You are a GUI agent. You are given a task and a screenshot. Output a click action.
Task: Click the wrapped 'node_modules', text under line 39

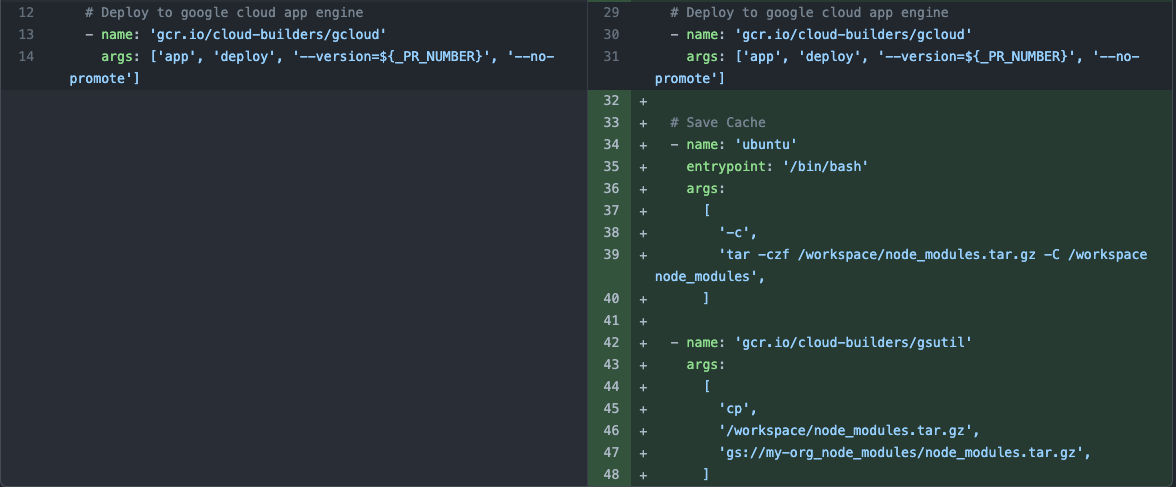pos(710,276)
